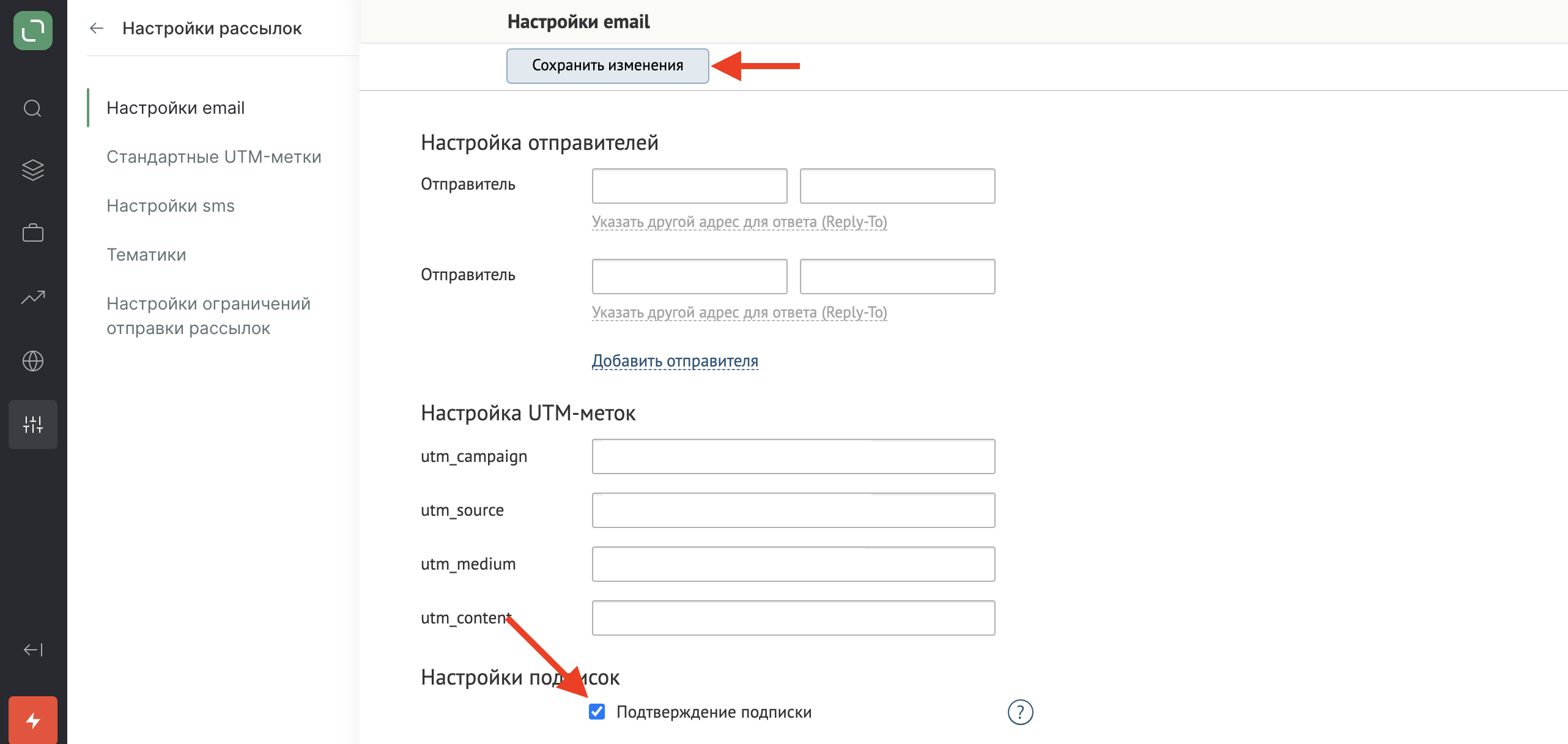The width and height of the screenshot is (1568, 744).
Task: Click the utm_campaign input field
Action: coord(794,456)
